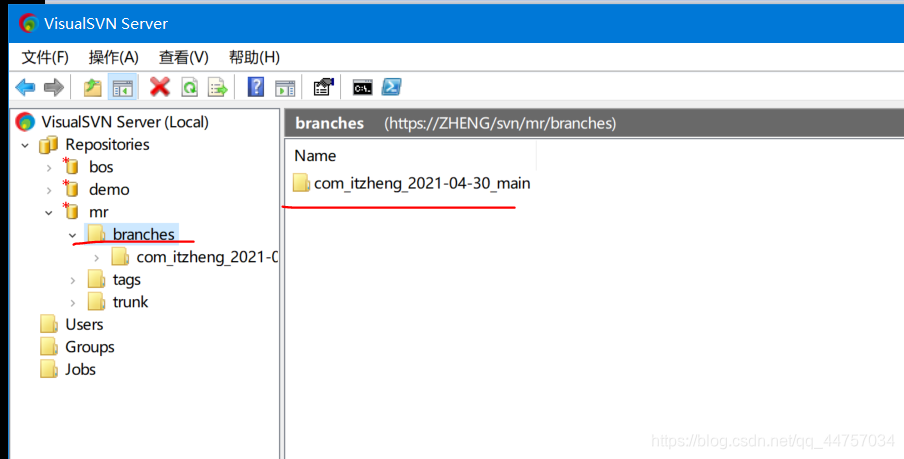The height and width of the screenshot is (459, 904).
Task: Select the Users node in the tree
Action: point(84,324)
